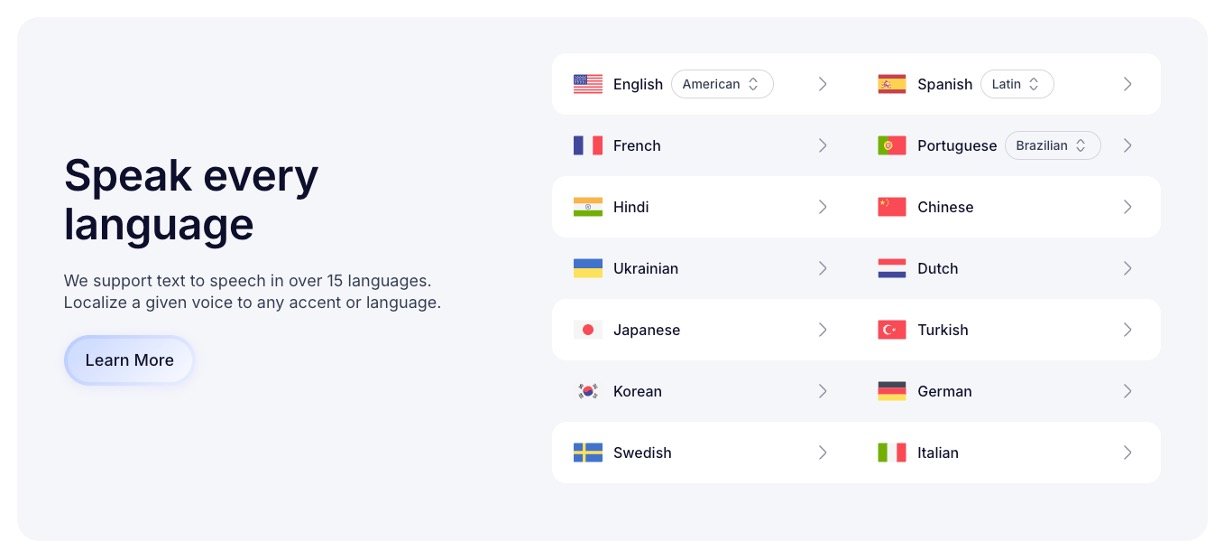
Task: Click the South Korean flag icon
Action: pos(588,391)
